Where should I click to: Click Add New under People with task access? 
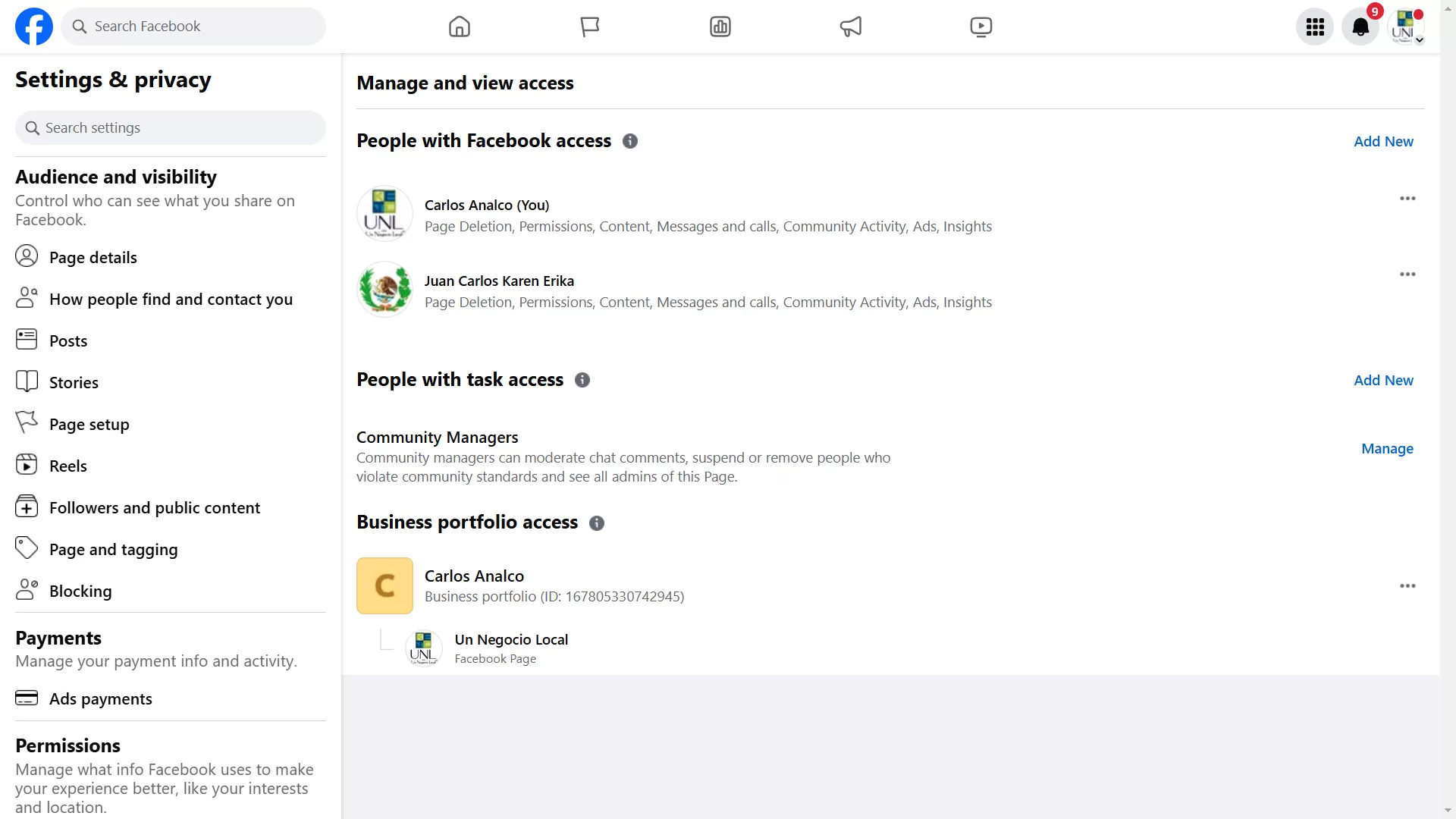point(1384,379)
